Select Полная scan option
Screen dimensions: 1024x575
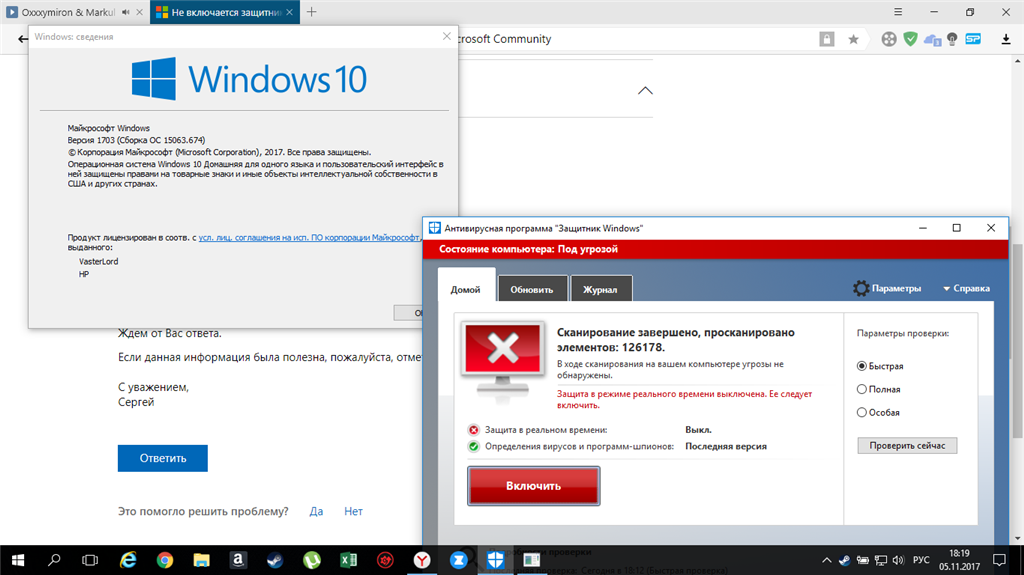[x=878, y=389]
